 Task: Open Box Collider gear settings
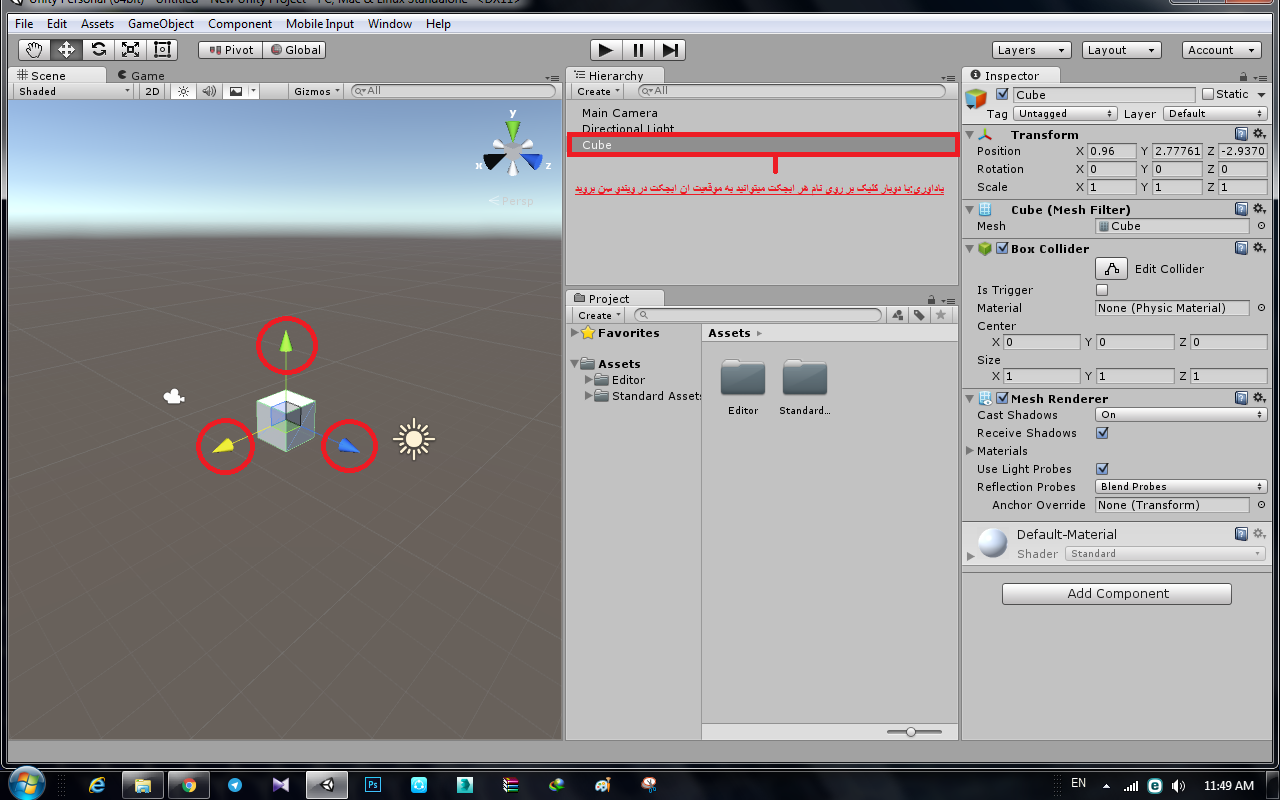(1259, 248)
